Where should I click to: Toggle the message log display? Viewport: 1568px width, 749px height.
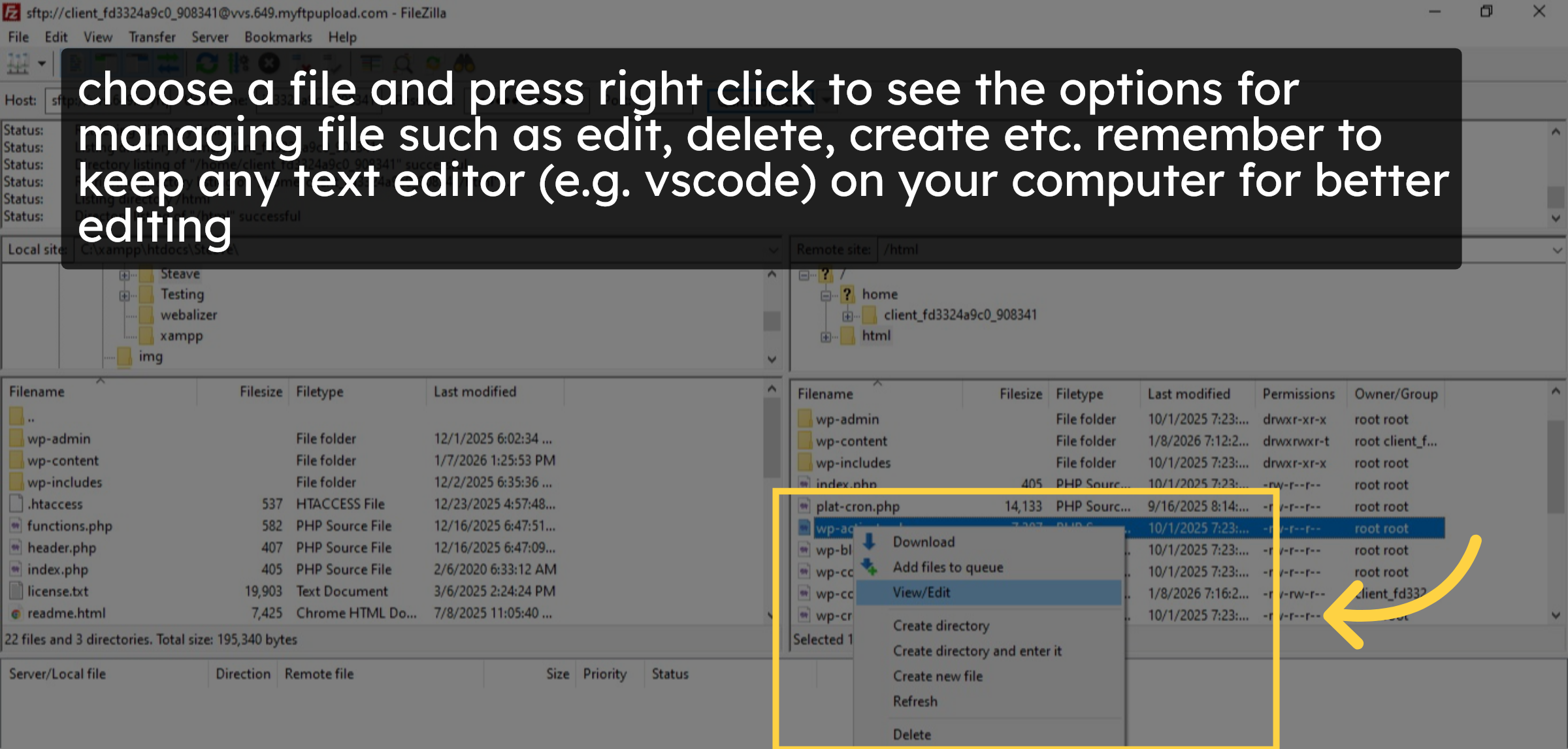click(x=75, y=63)
